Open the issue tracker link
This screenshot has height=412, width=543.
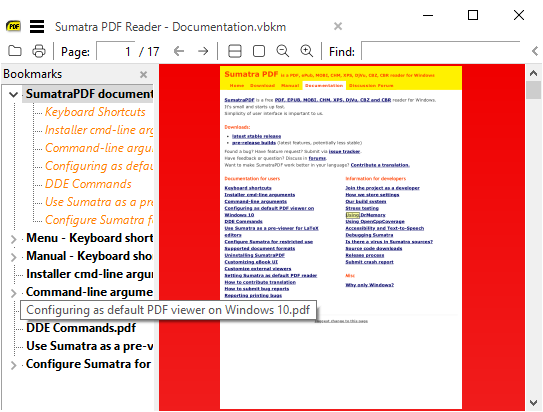coord(344,151)
